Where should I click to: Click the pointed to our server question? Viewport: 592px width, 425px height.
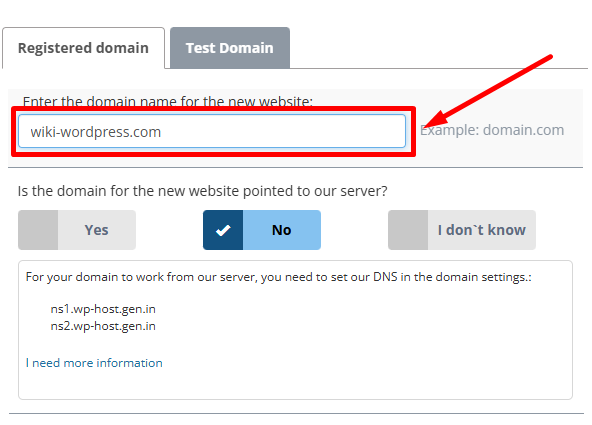point(202,191)
